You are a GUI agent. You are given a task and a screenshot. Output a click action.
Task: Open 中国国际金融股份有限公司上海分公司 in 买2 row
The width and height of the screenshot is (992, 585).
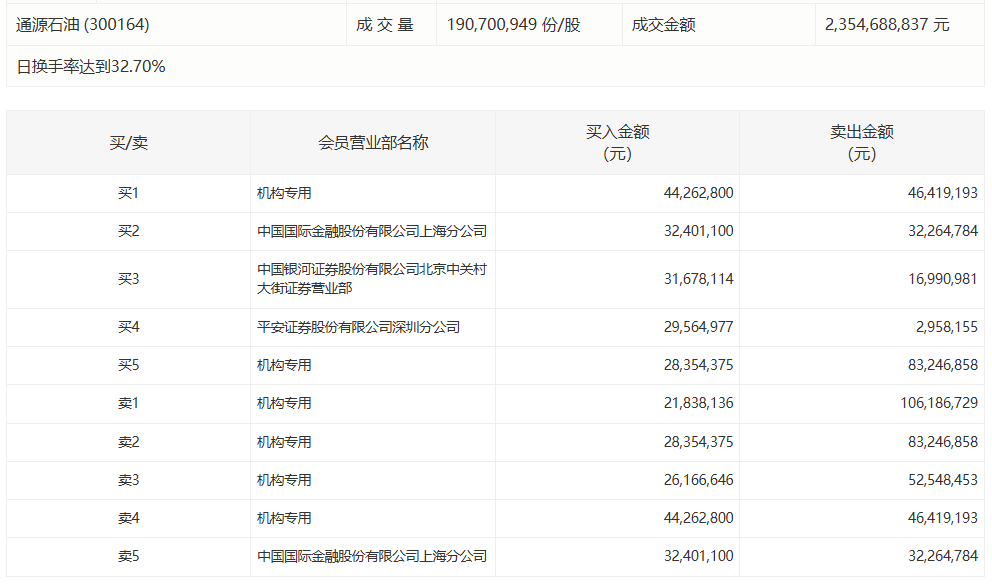coord(372,231)
